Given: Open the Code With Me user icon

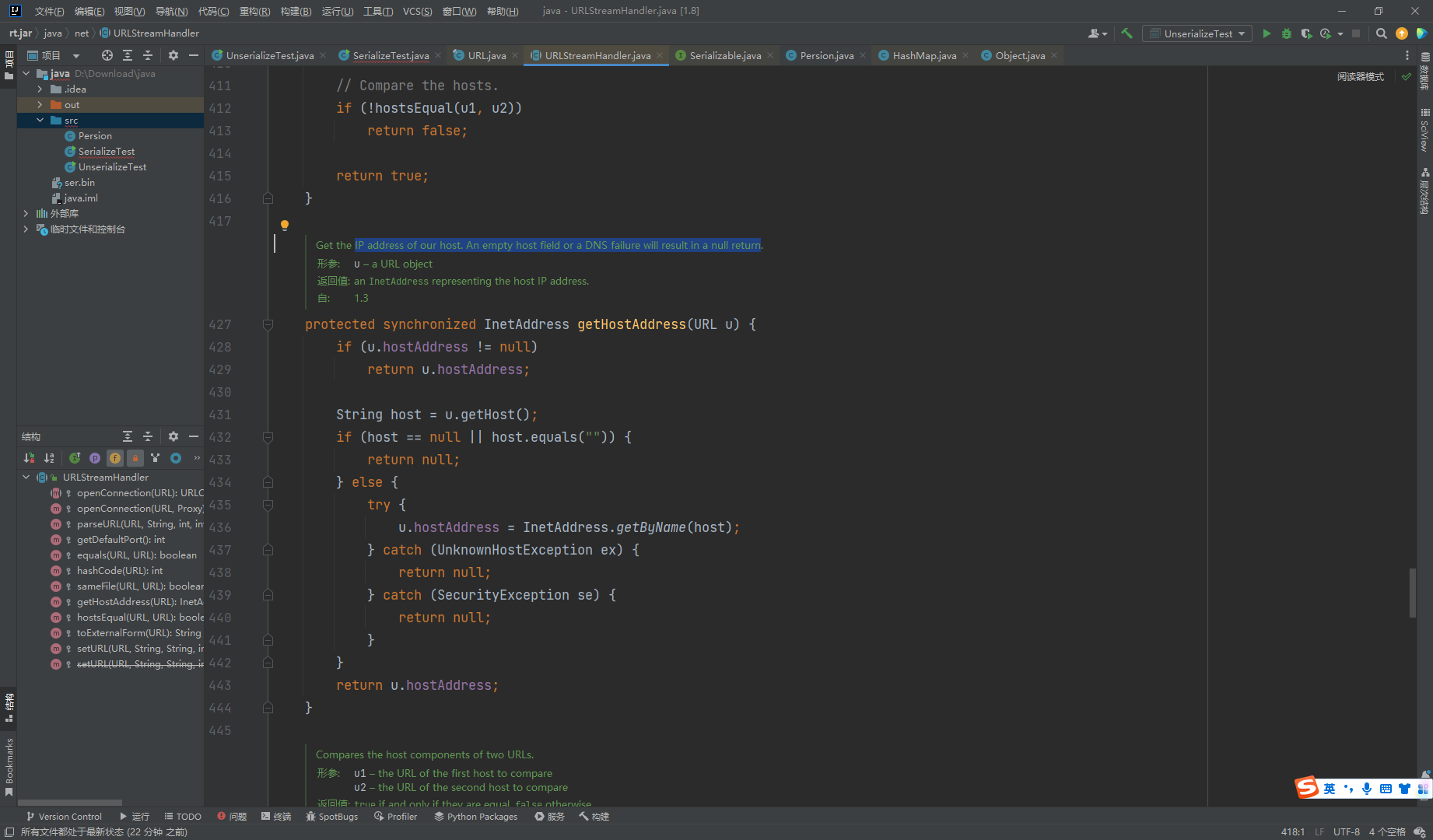Looking at the screenshot, I should coord(1096,33).
